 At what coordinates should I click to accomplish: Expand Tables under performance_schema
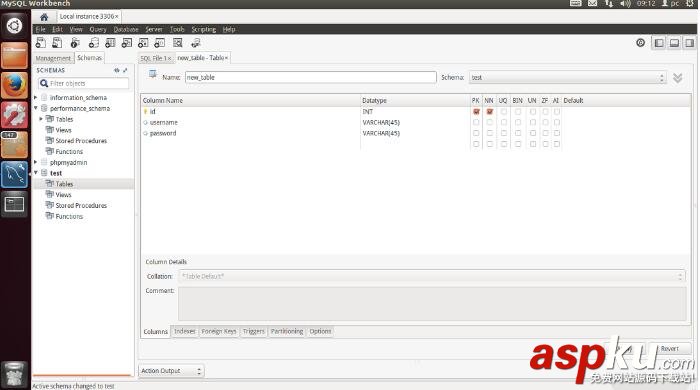[41, 119]
